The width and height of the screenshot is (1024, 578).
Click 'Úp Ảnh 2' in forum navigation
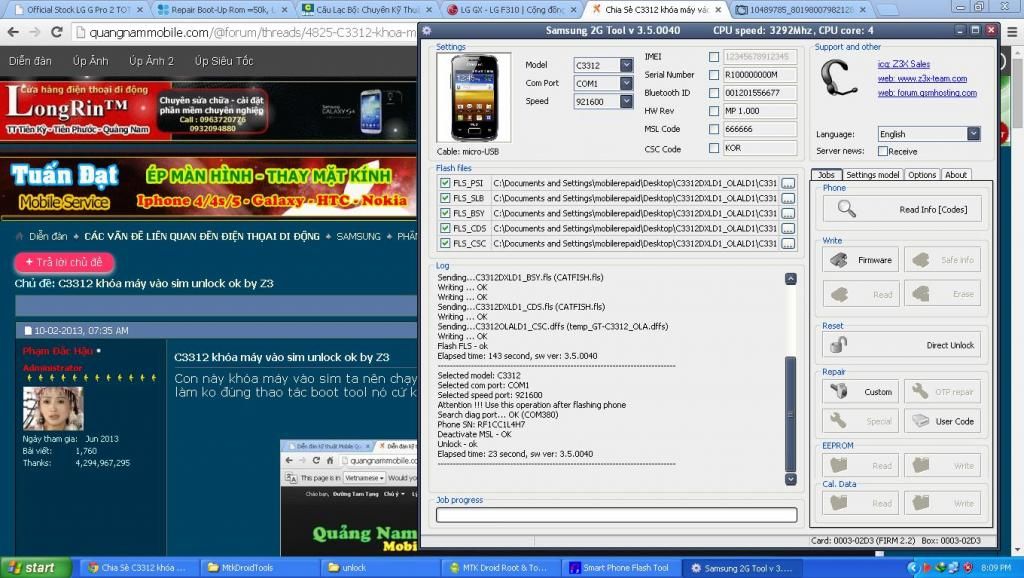(152, 61)
